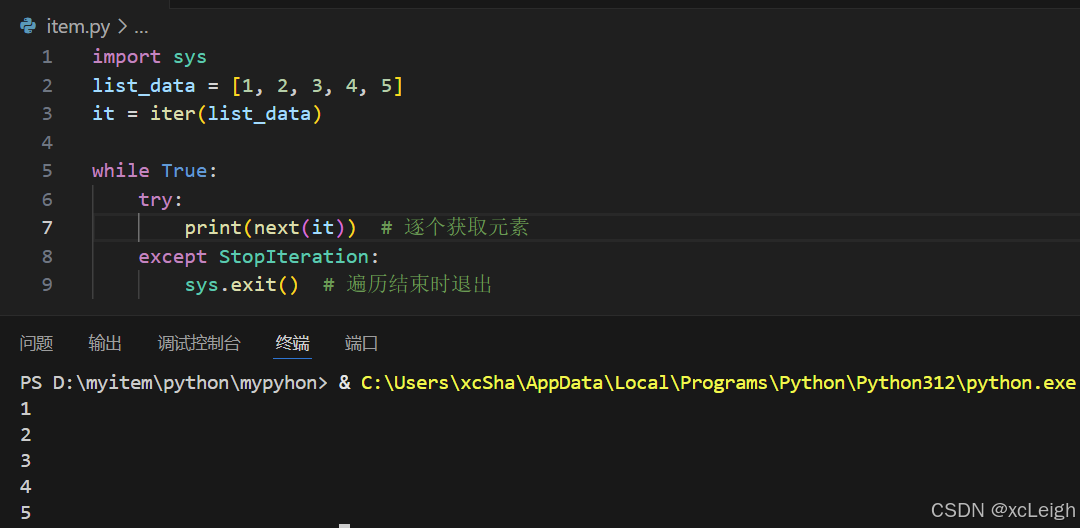Viewport: 1080px width, 528px height.
Task: Click the 'import sys' line
Action: 149,56
